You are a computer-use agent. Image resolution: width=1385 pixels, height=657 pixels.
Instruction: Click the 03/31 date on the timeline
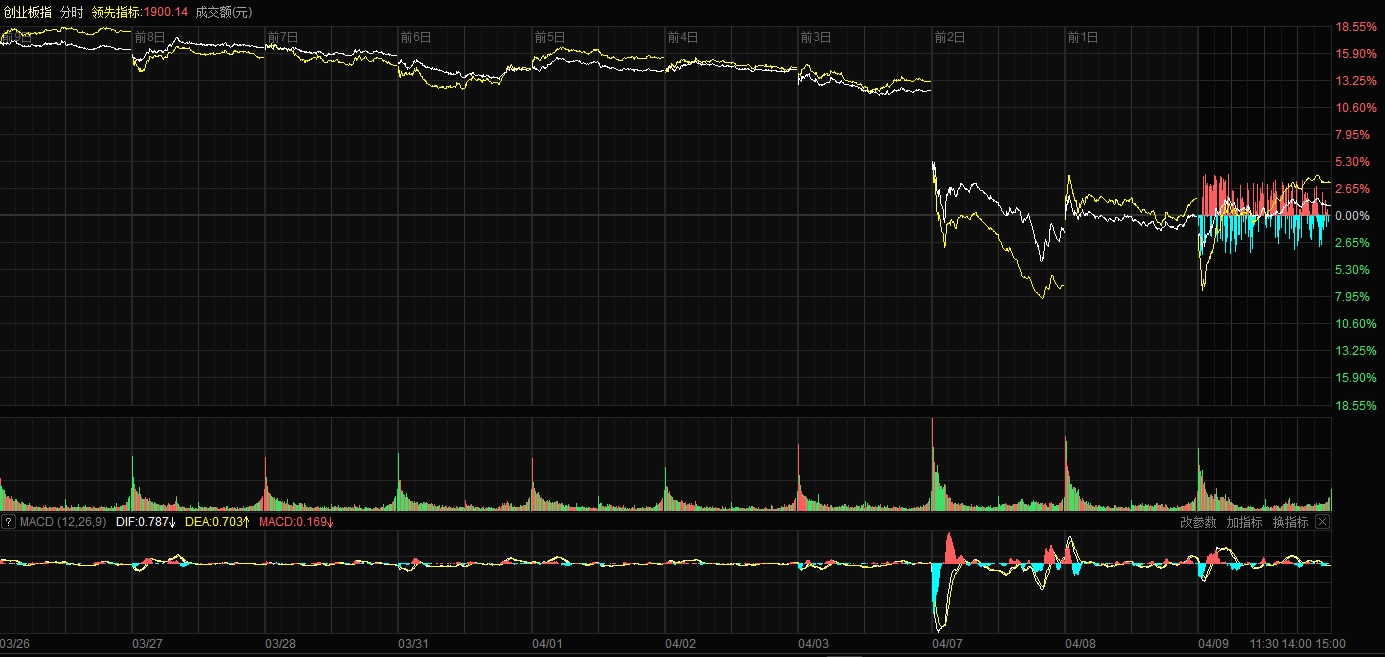(x=413, y=643)
